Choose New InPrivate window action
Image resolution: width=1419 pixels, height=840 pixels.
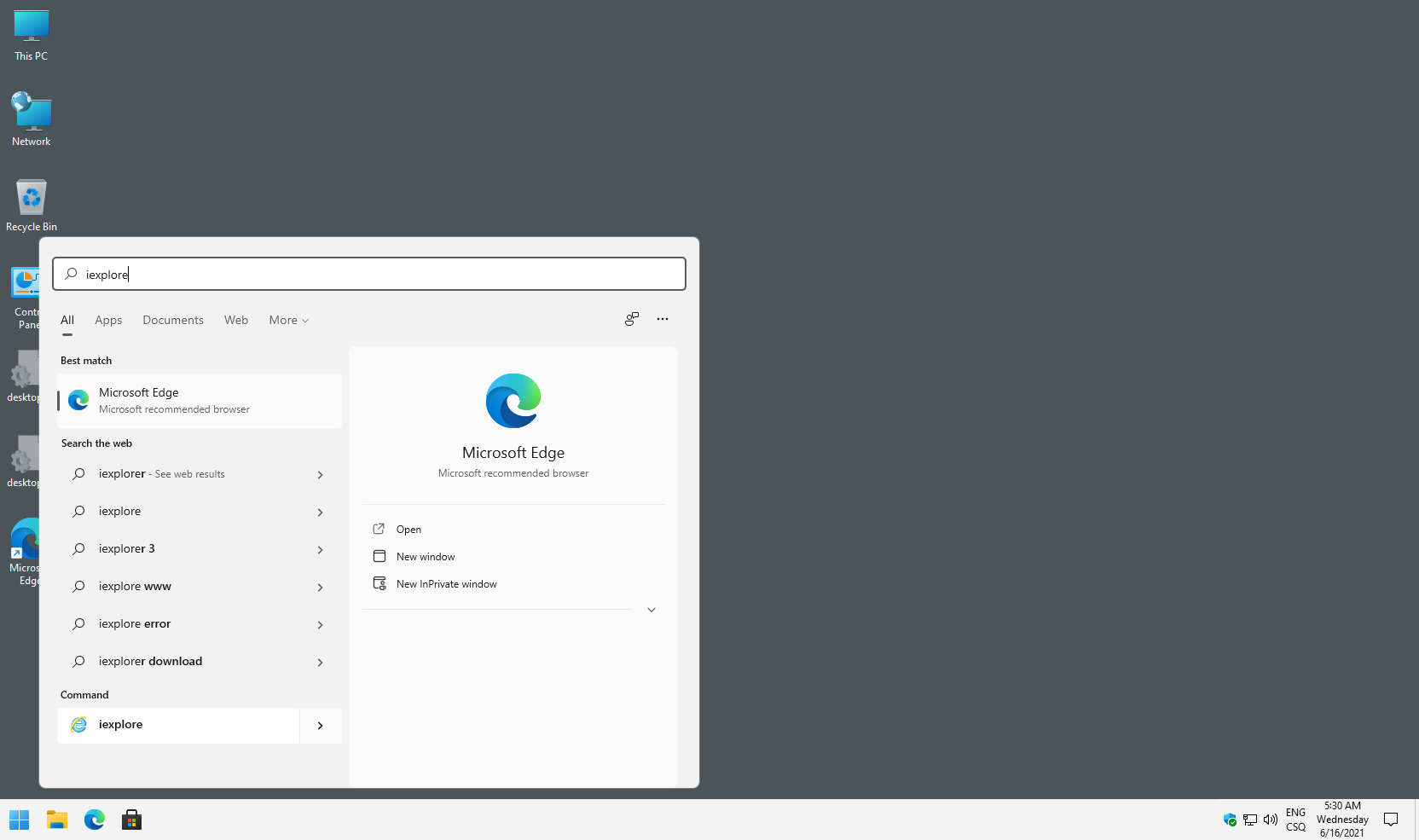tap(446, 584)
